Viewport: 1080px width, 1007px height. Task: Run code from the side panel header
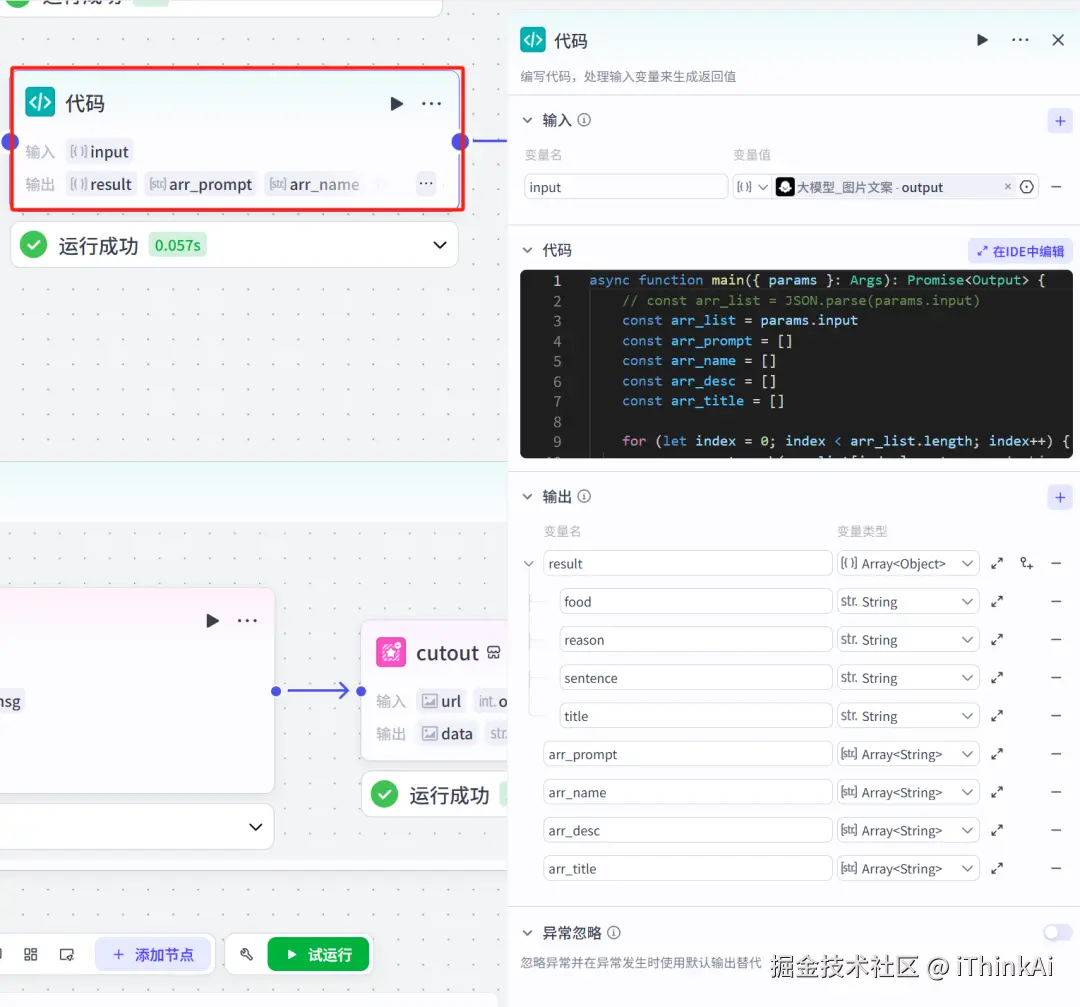click(982, 40)
